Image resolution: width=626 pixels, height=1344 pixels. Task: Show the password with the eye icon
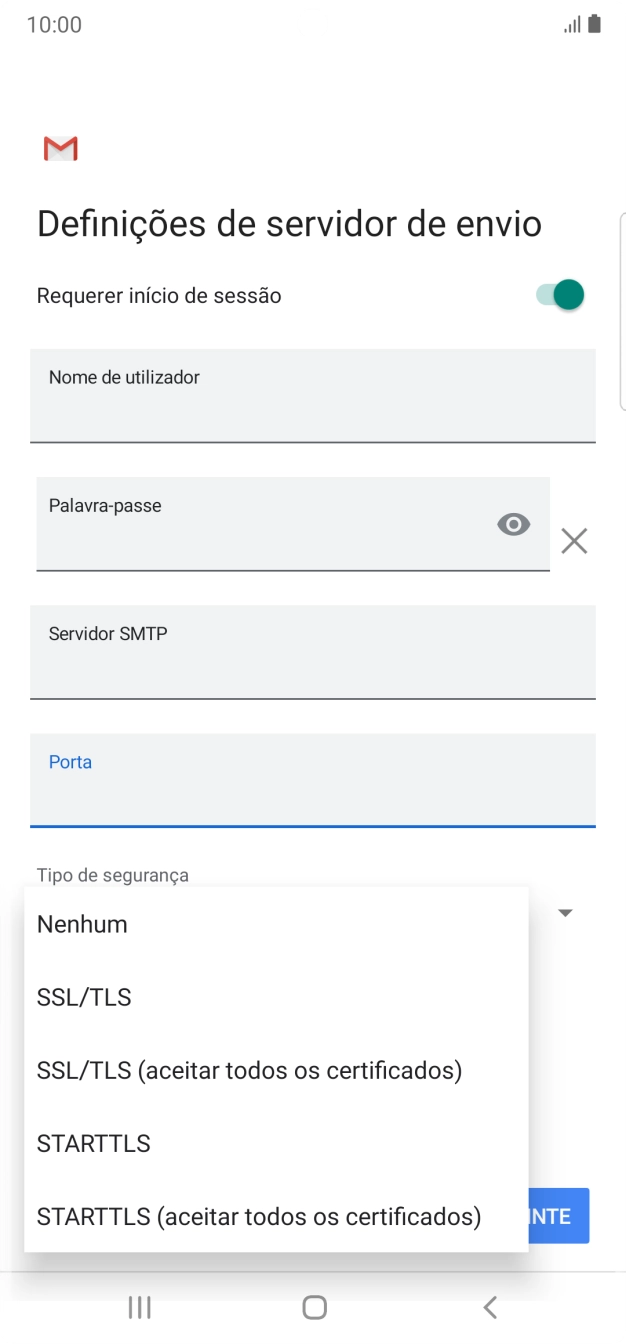tap(513, 523)
